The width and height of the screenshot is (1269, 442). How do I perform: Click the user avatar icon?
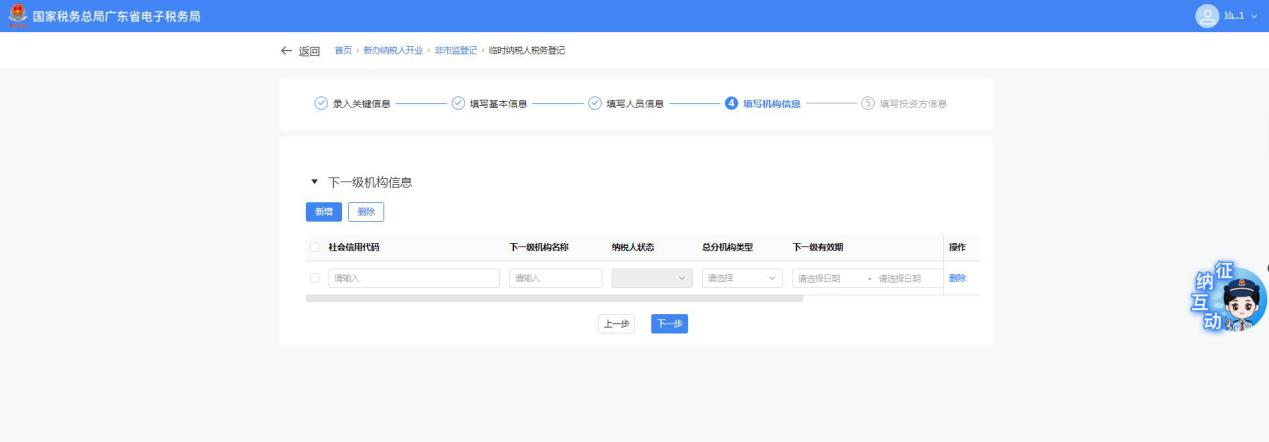tap(1207, 16)
